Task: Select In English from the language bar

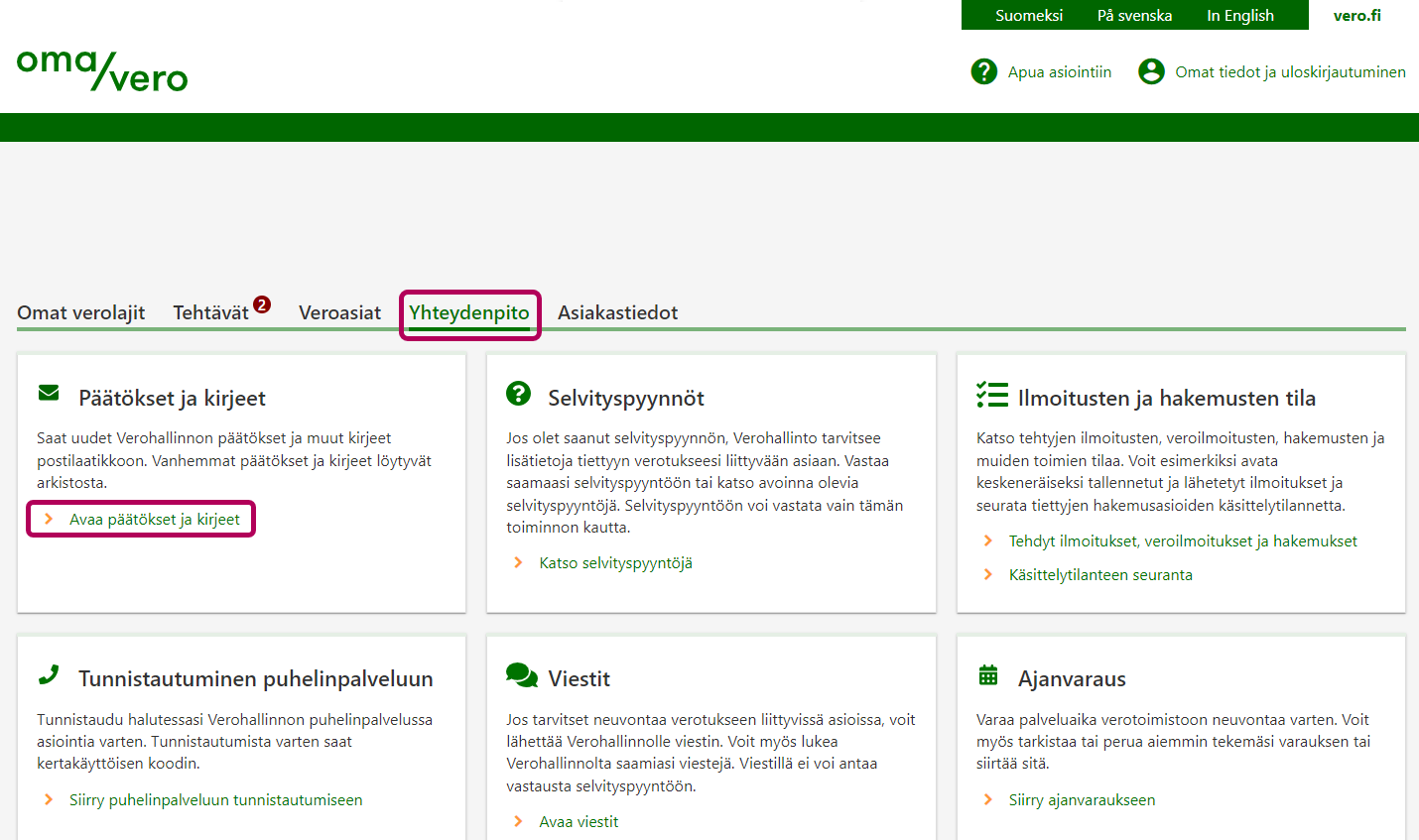Action: pos(1239,15)
